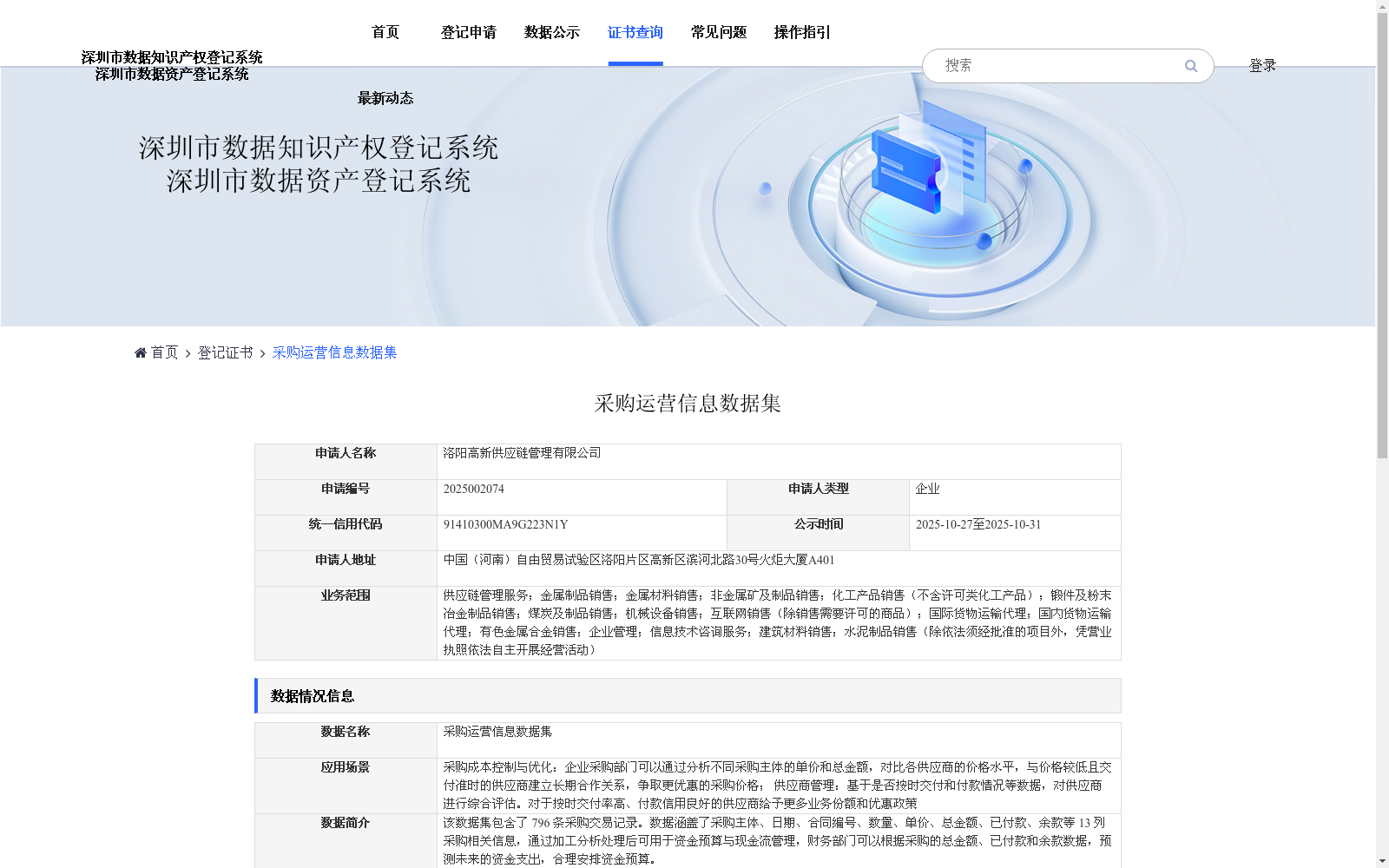Click the 数据情况信息 section header
Image resolution: width=1389 pixels, height=868 pixels.
[x=688, y=696]
